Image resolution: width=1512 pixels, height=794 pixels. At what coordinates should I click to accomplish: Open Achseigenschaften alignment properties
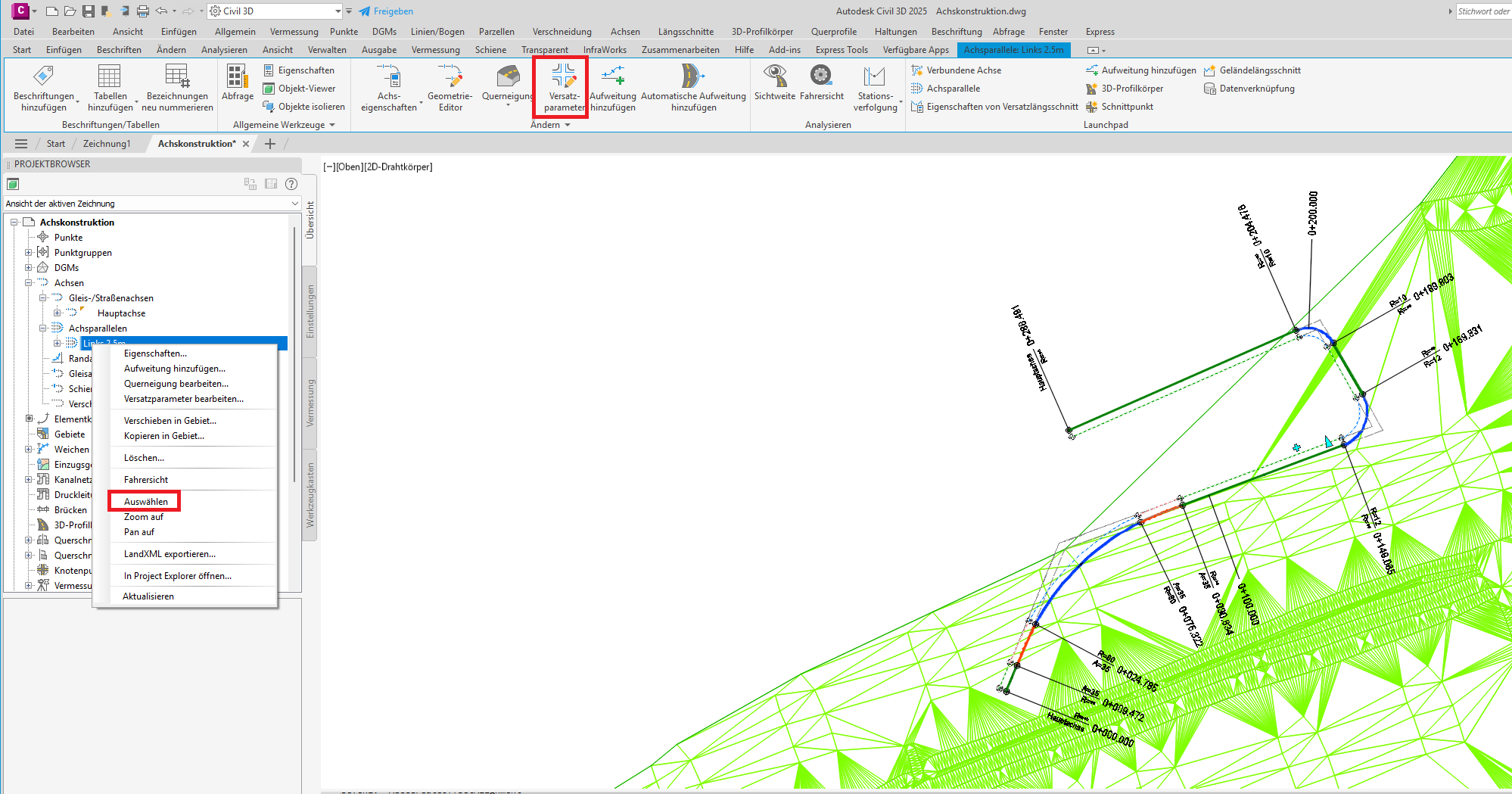tap(389, 89)
